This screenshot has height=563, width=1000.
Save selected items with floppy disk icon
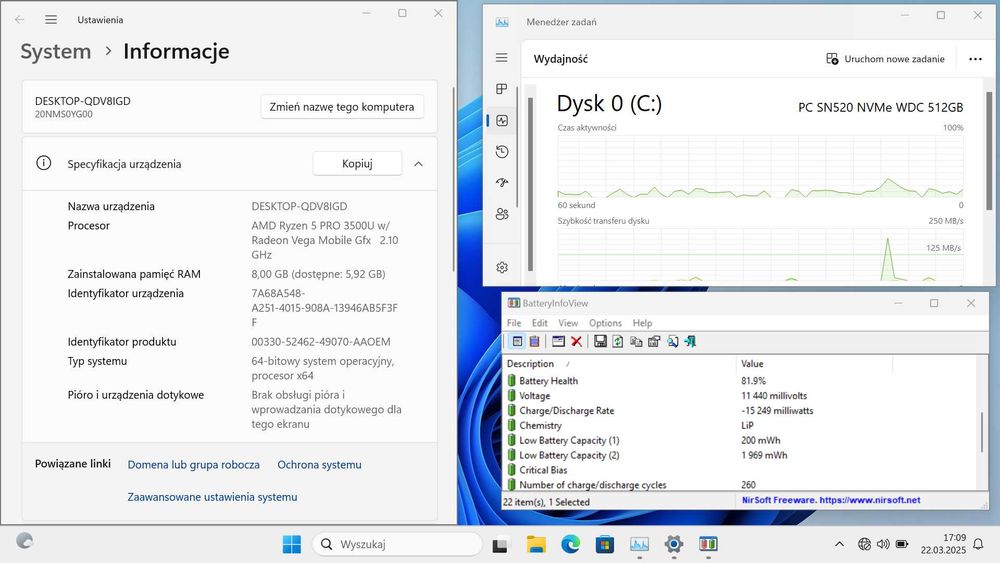[x=600, y=342]
